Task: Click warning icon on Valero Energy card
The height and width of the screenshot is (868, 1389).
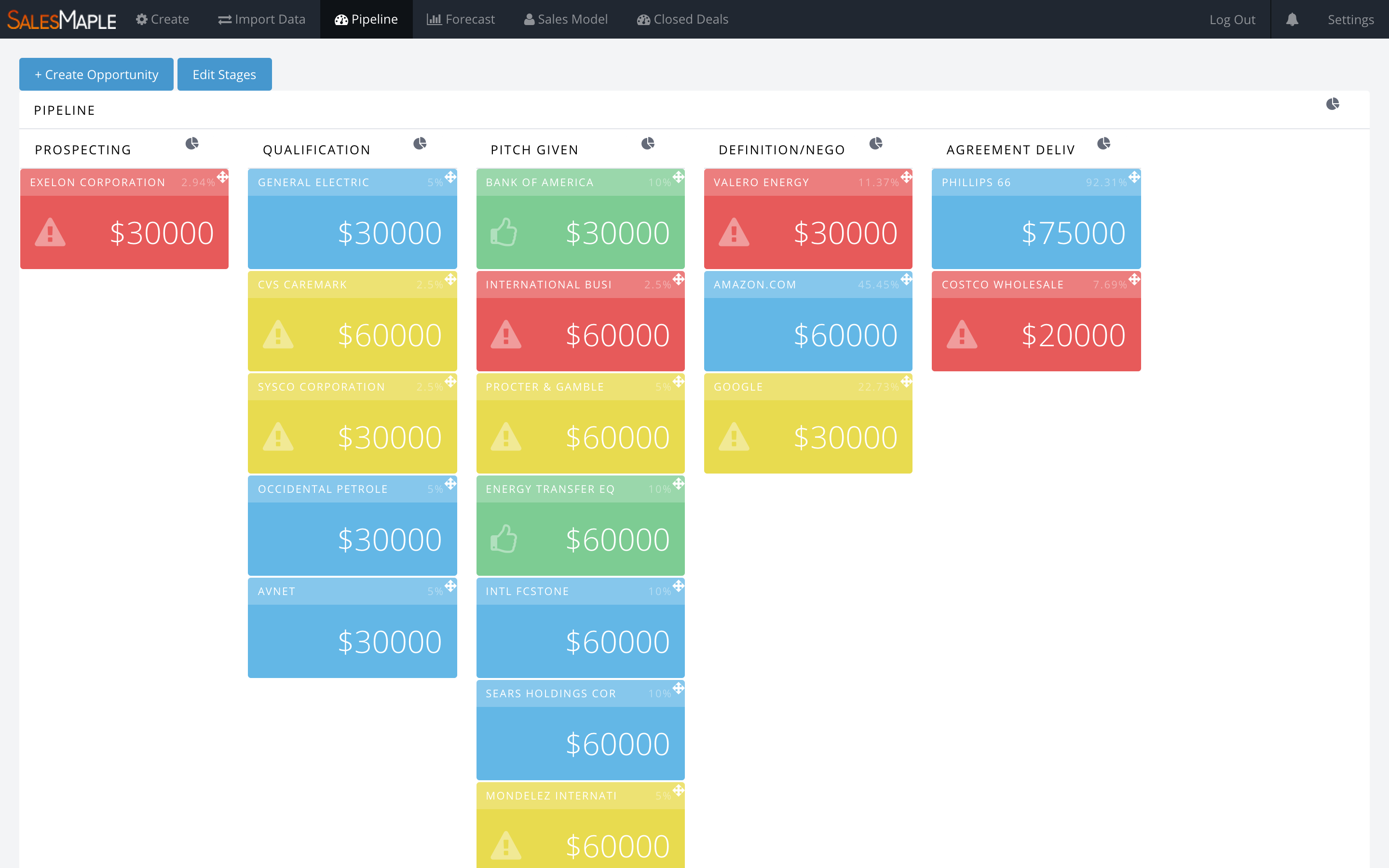Action: coord(734,232)
